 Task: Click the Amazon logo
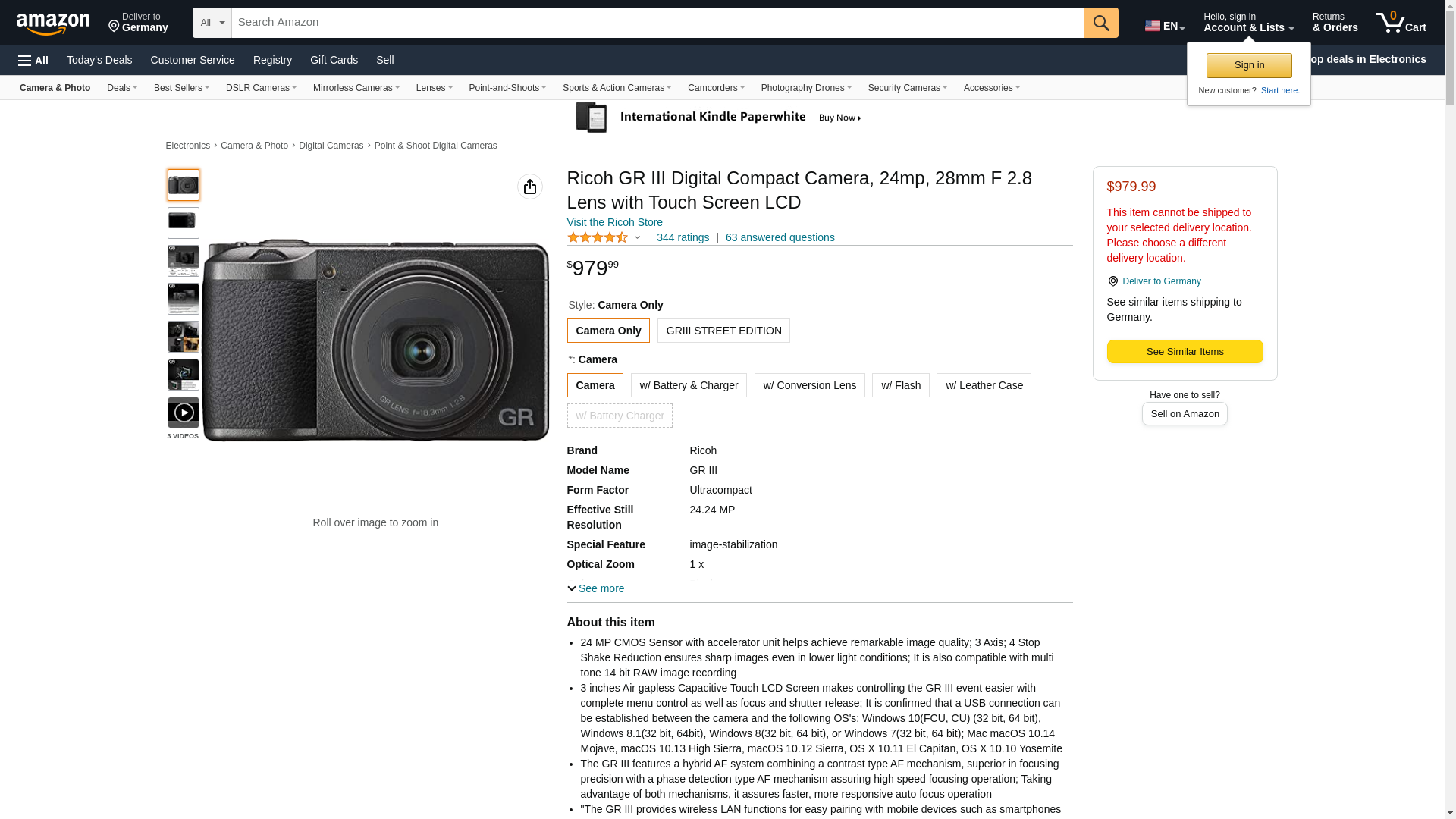tap(53, 24)
